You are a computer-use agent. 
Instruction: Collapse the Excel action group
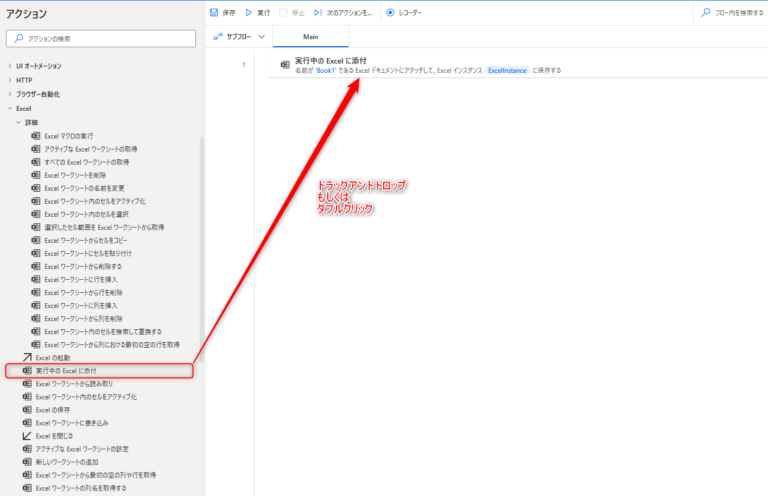coord(10,107)
